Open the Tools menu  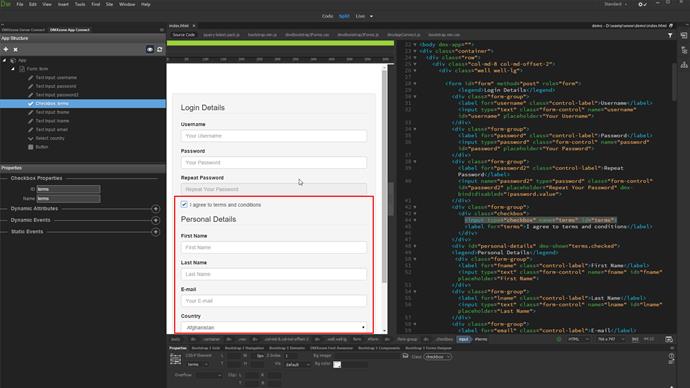[x=80, y=4]
